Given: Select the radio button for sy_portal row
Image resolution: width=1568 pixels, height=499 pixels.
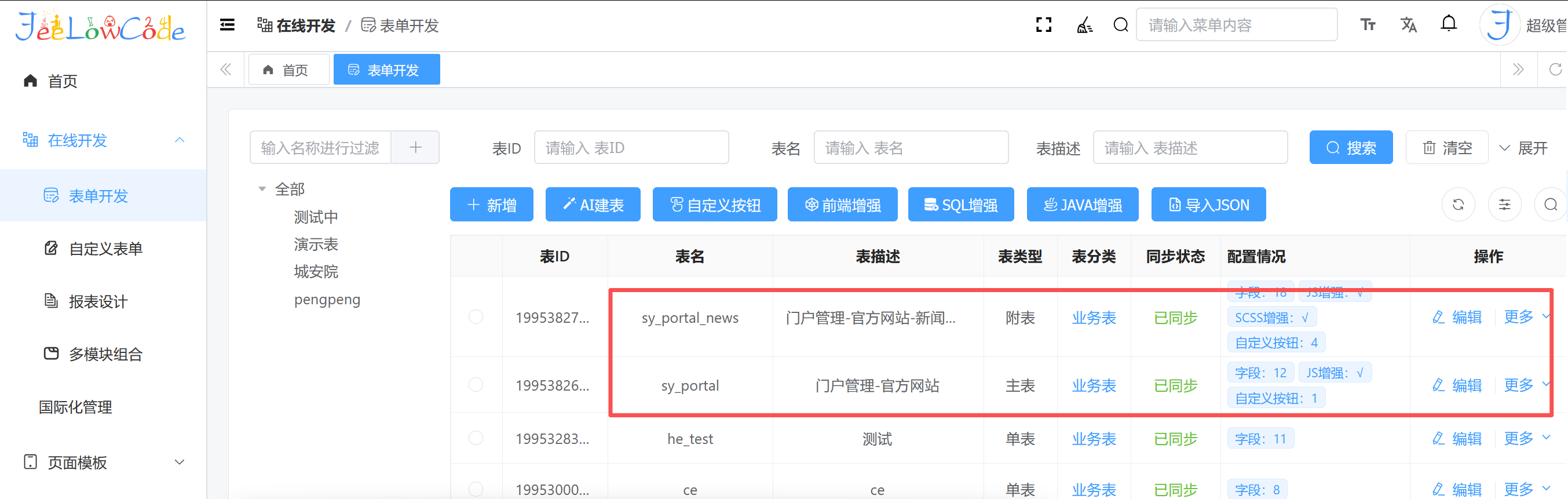Looking at the screenshot, I should tap(476, 385).
